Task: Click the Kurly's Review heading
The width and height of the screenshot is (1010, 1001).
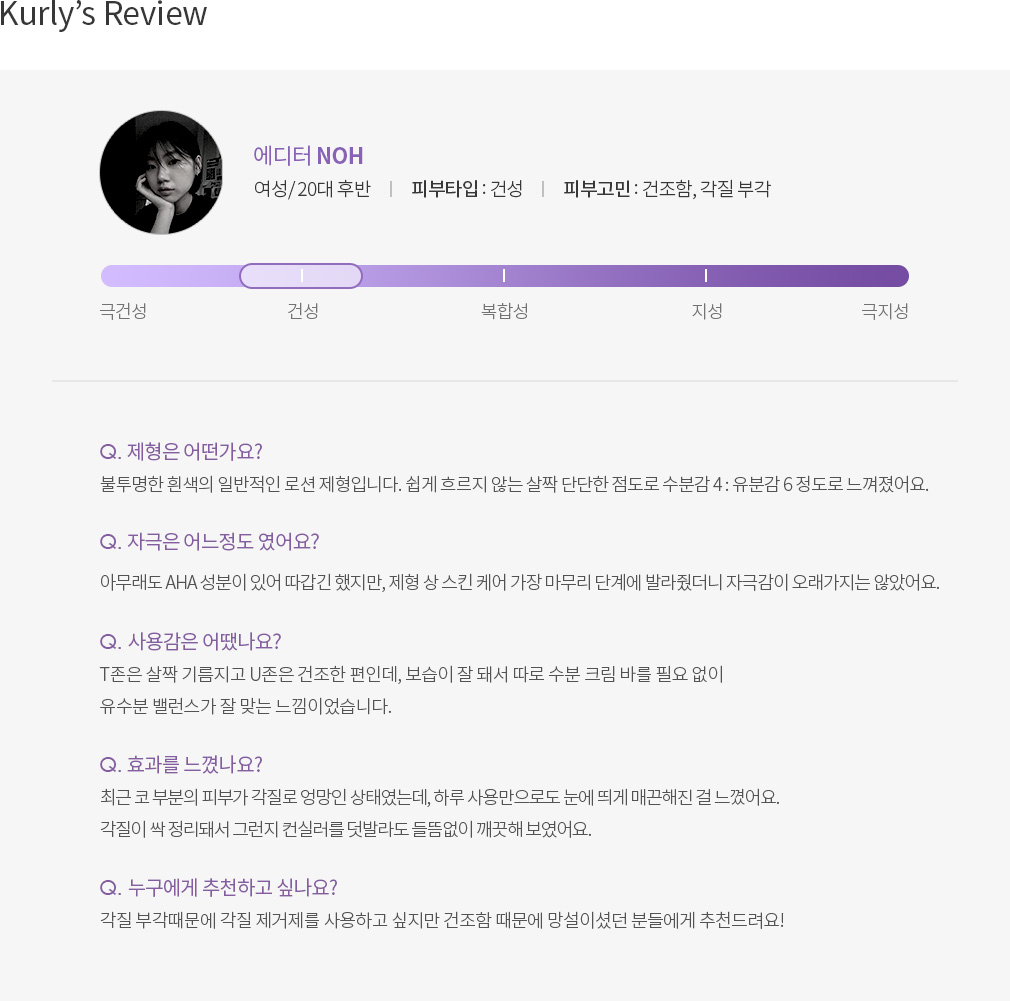Action: [x=103, y=14]
